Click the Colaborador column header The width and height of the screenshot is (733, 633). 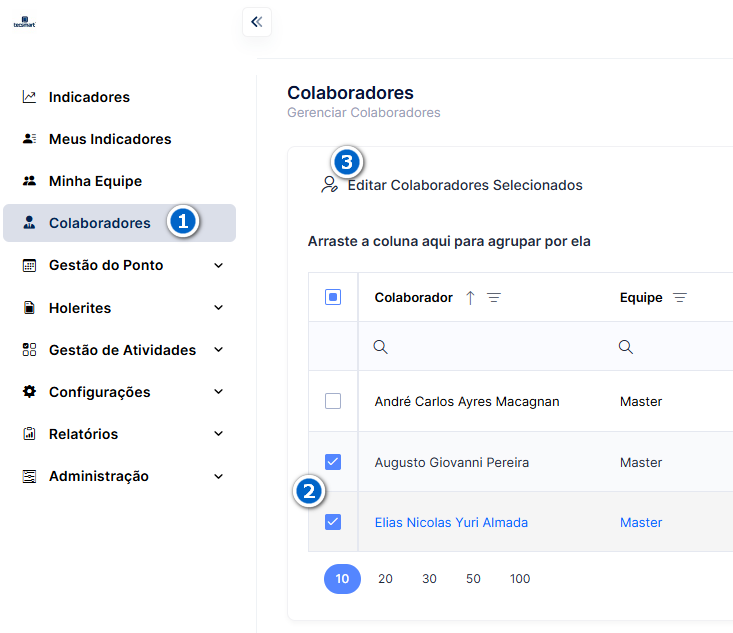coord(414,297)
